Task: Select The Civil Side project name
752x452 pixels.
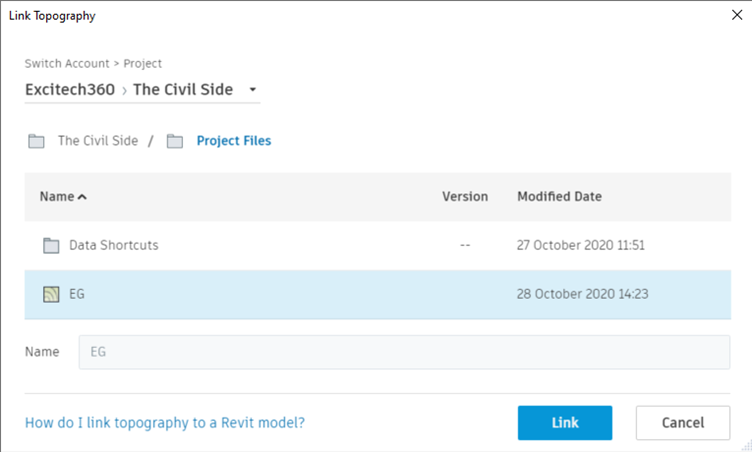Action: tap(183, 89)
